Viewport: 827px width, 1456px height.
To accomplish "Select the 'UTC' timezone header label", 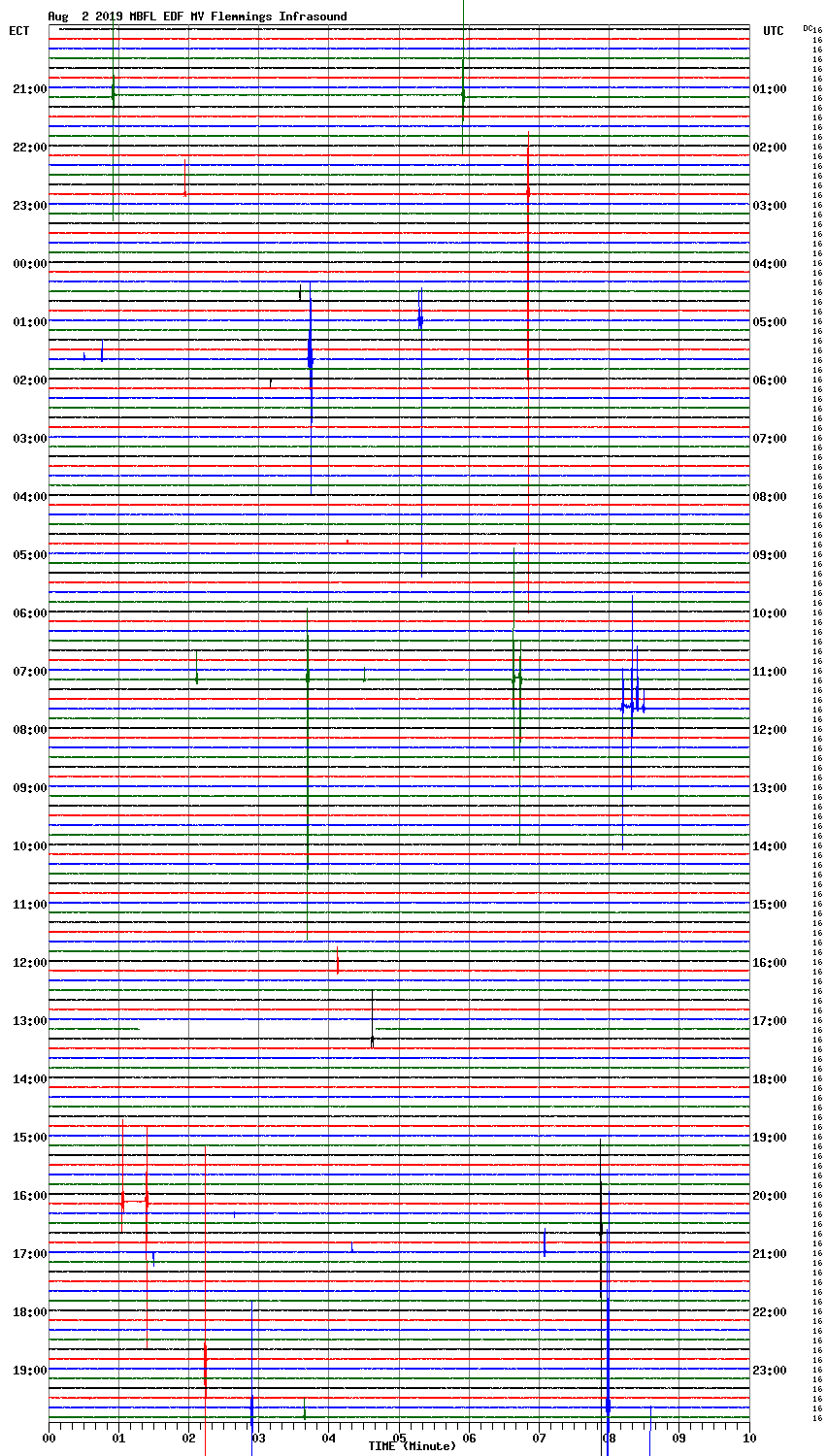I will coord(773,31).
